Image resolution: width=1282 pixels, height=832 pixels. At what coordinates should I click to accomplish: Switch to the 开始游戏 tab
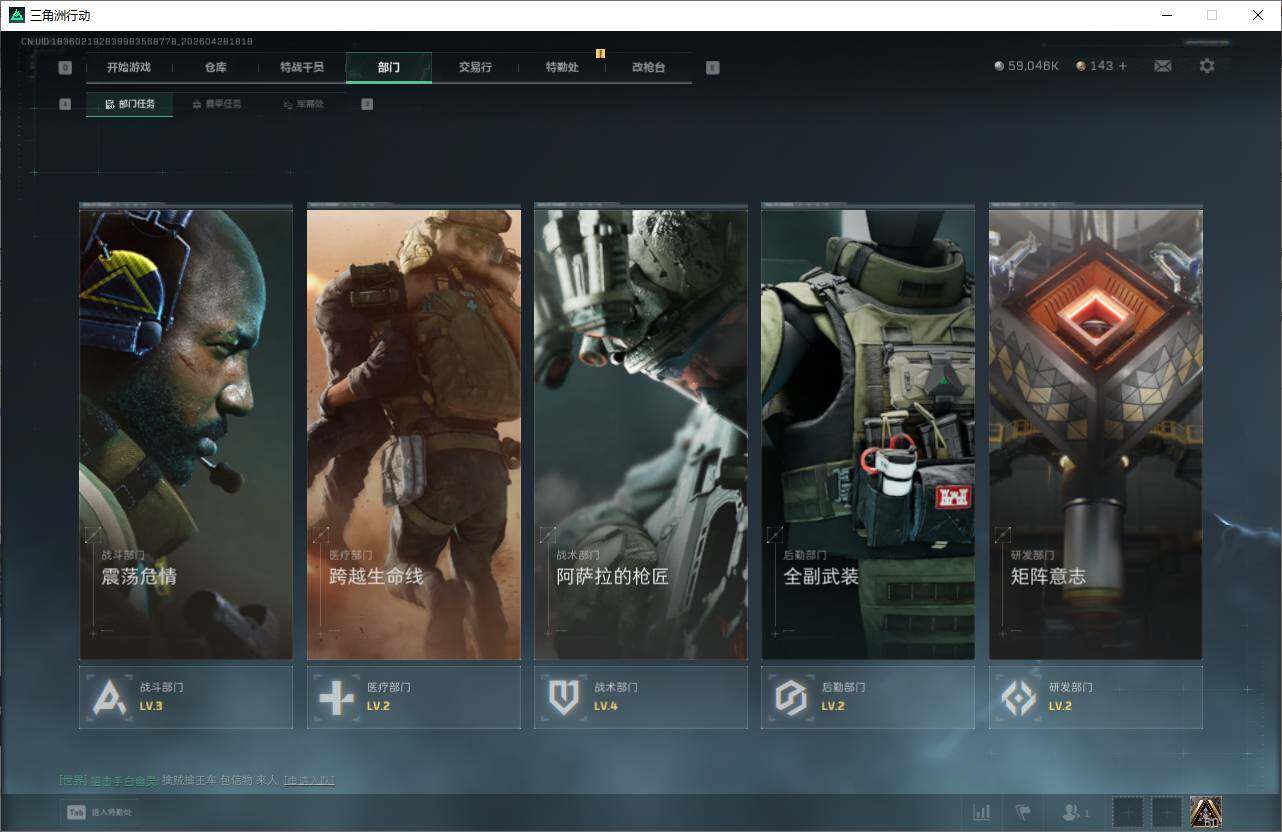(129, 67)
